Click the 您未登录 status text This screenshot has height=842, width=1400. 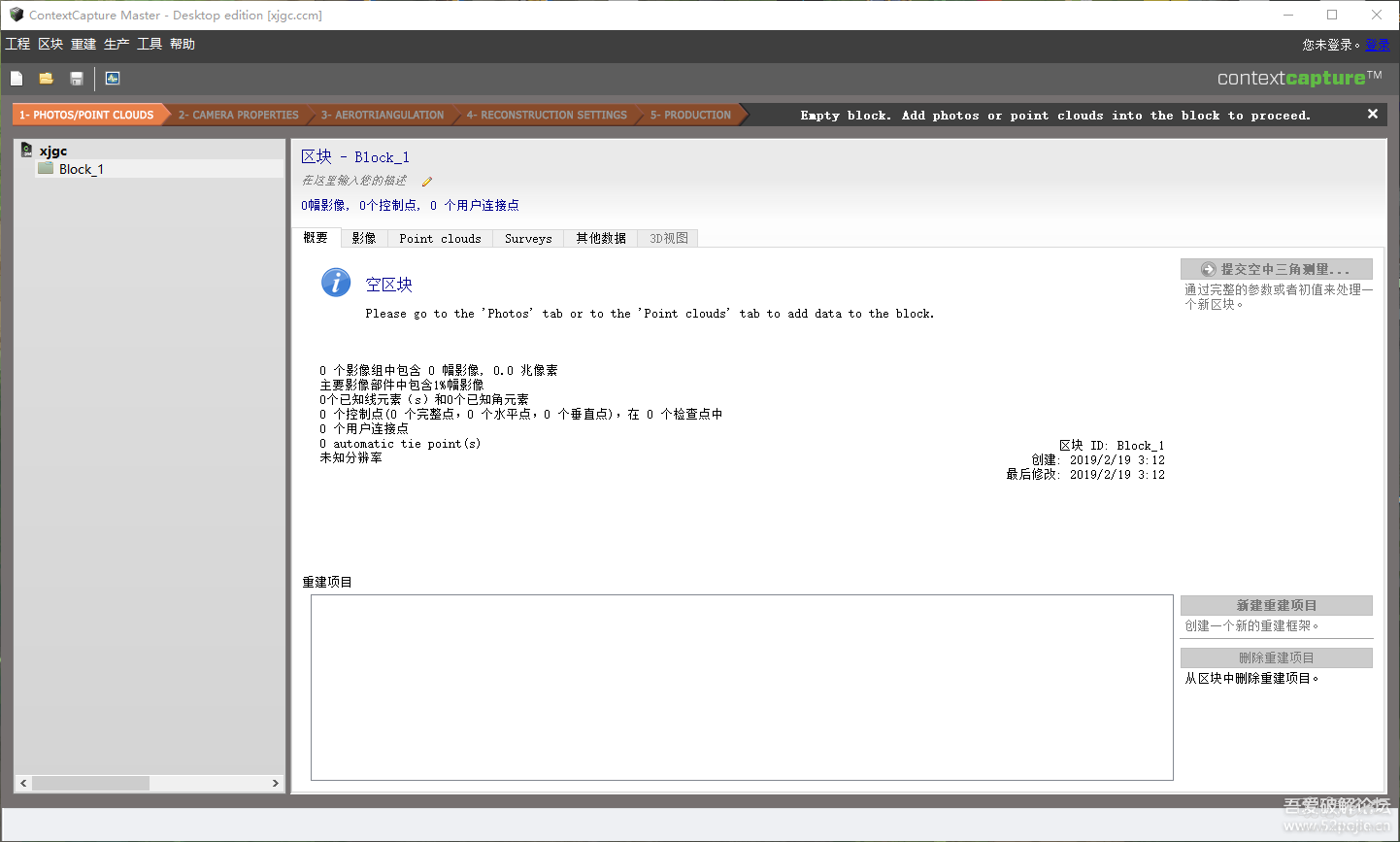click(x=1331, y=45)
